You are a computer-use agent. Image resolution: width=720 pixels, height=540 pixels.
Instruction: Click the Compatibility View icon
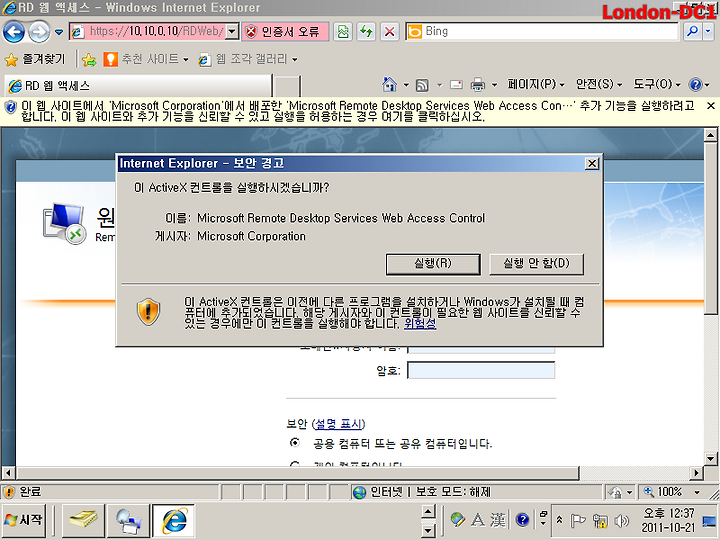pyautogui.click(x=343, y=32)
